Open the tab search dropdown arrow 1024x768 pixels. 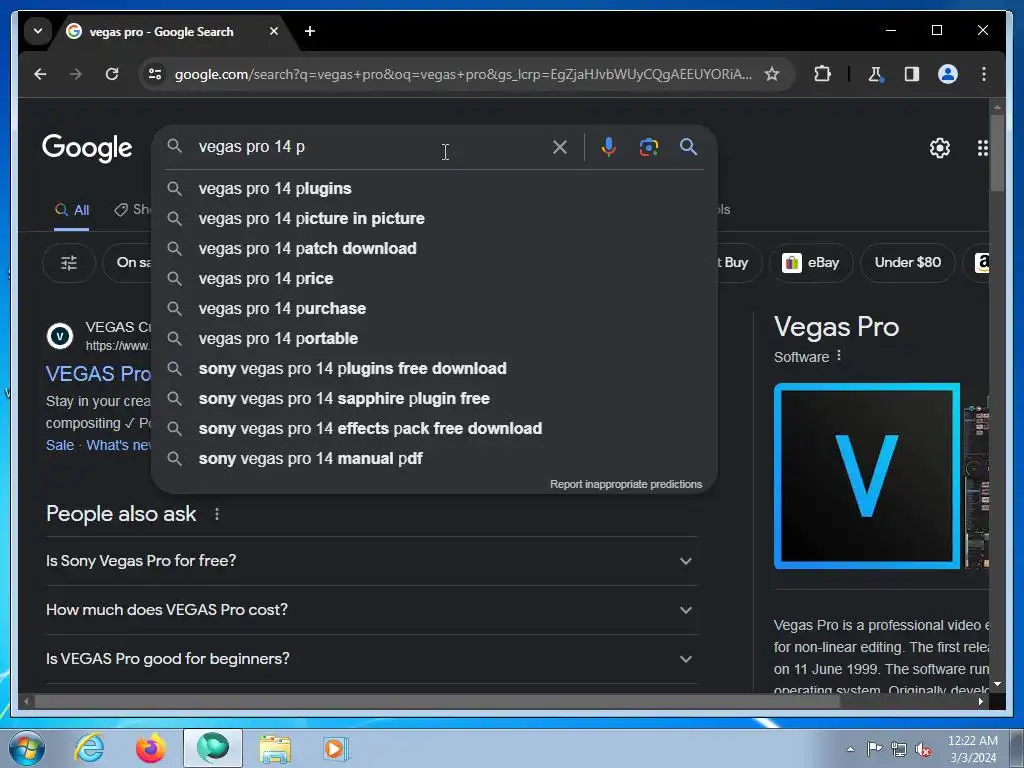38,31
